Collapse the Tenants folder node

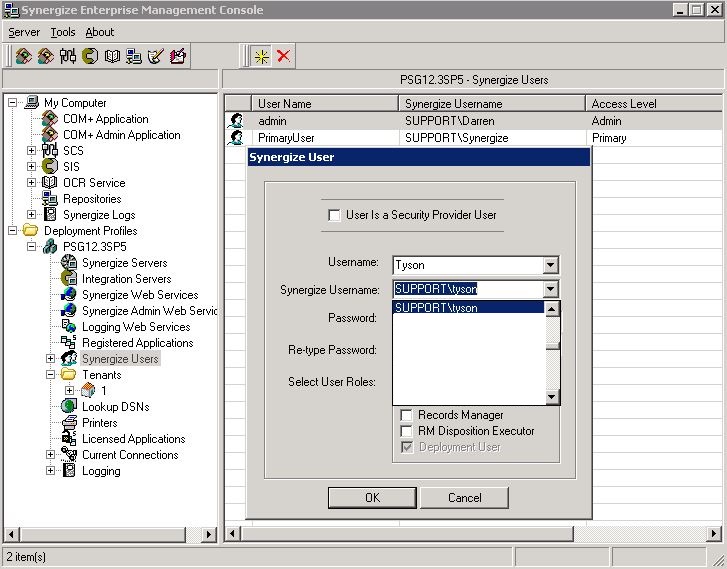(x=51, y=375)
